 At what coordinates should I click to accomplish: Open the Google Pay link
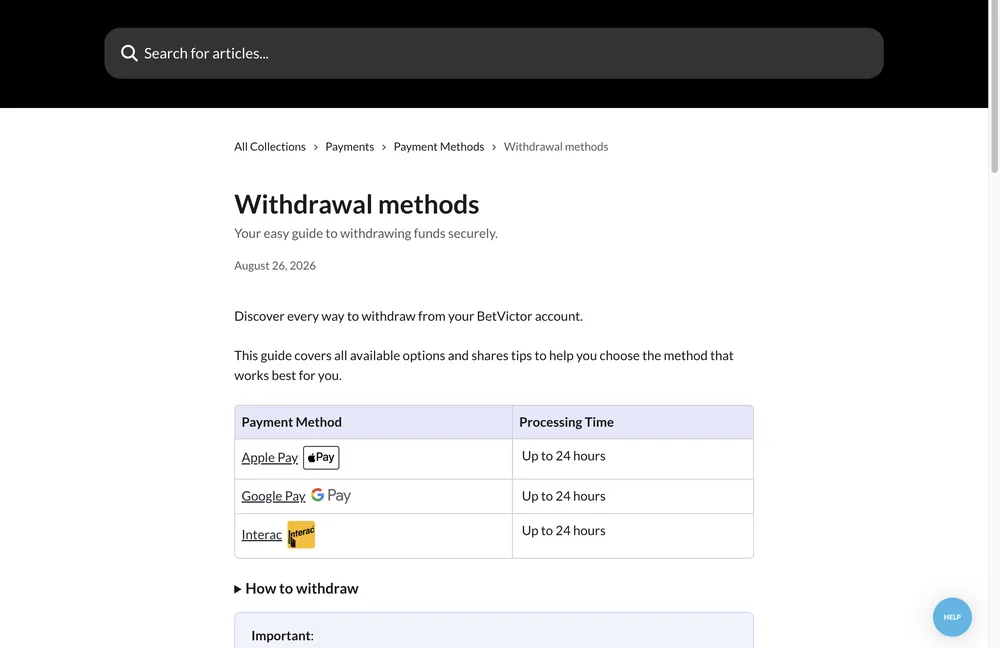[273, 496]
